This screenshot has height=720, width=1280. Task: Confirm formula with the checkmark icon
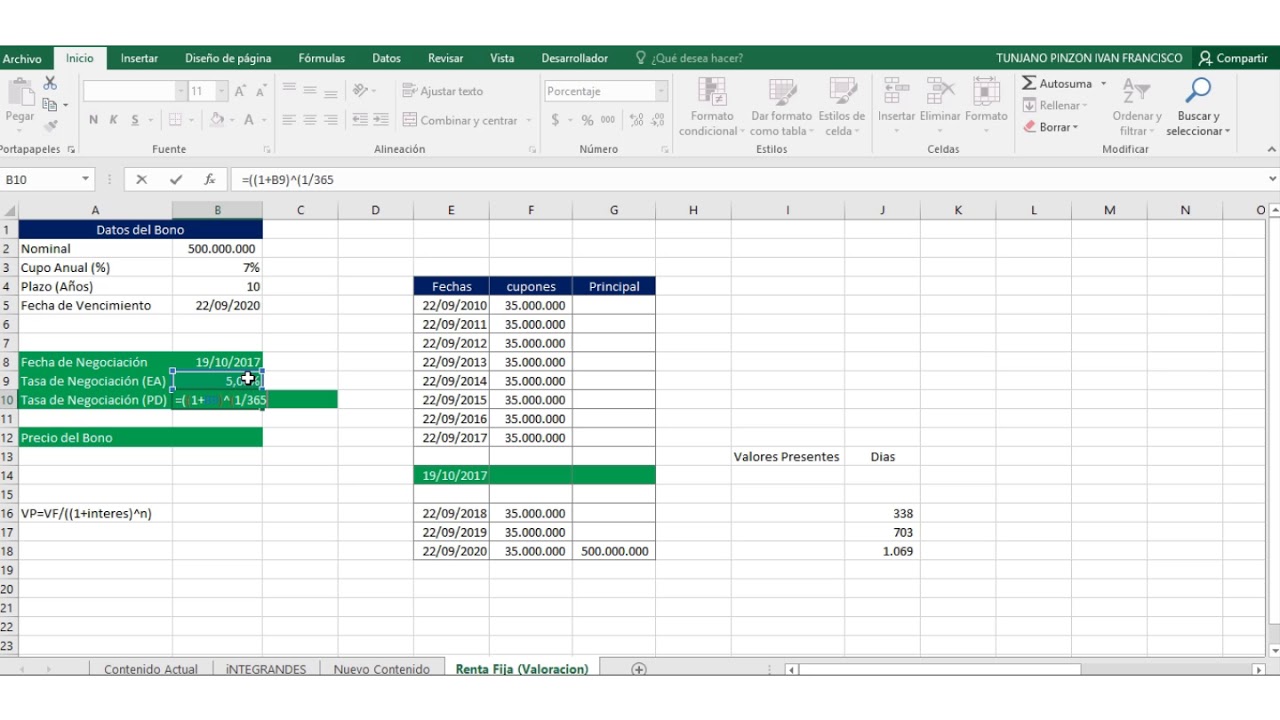[176, 180]
